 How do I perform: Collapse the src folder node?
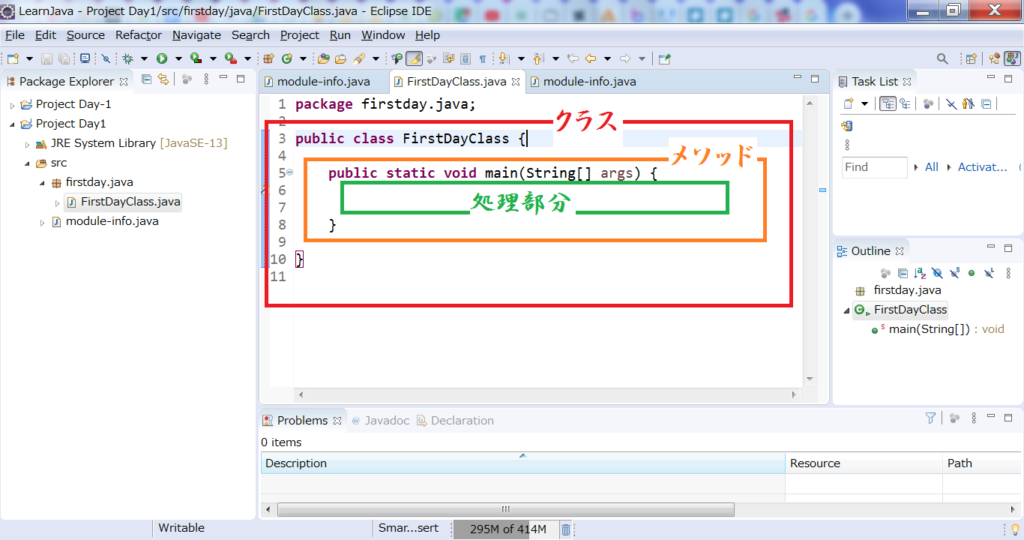coord(27,163)
